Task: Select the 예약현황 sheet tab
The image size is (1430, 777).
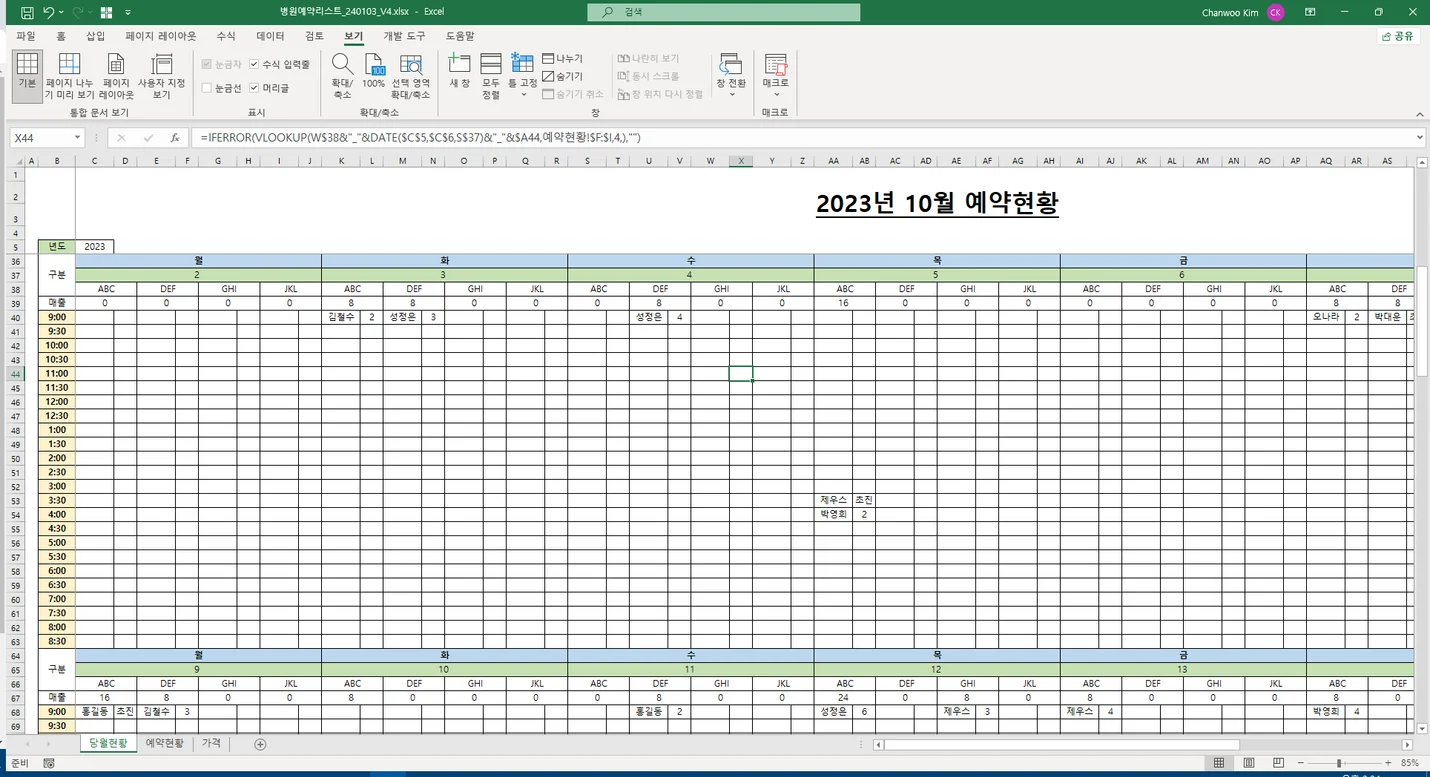Action: (x=165, y=744)
